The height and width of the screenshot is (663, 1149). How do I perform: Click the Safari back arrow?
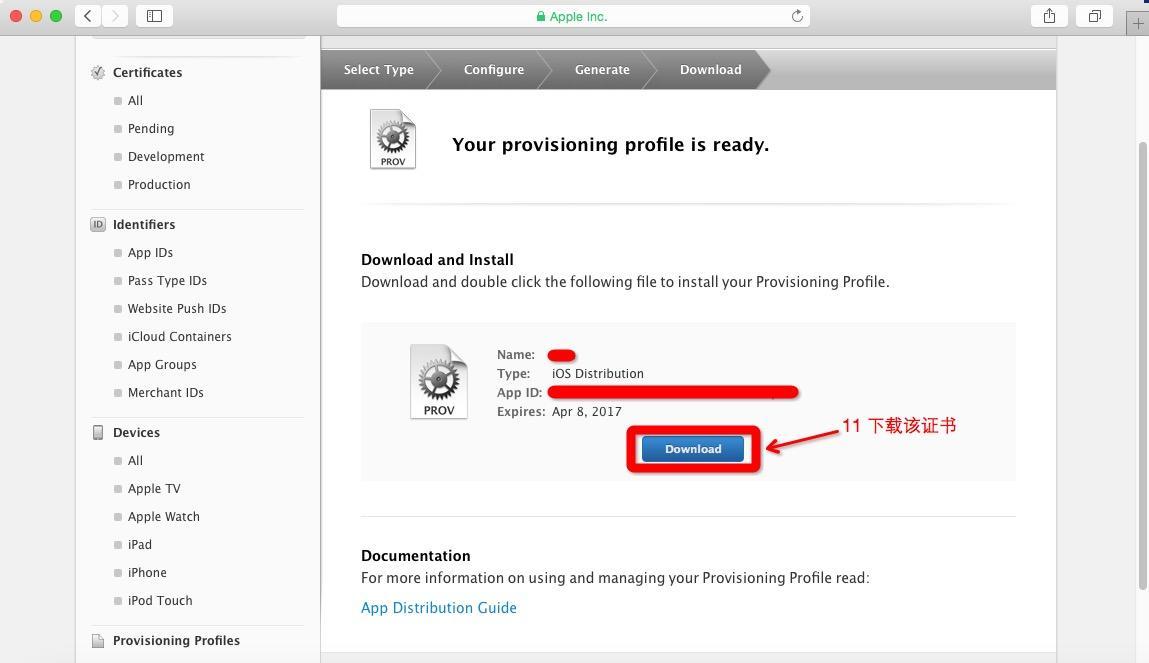coord(88,16)
